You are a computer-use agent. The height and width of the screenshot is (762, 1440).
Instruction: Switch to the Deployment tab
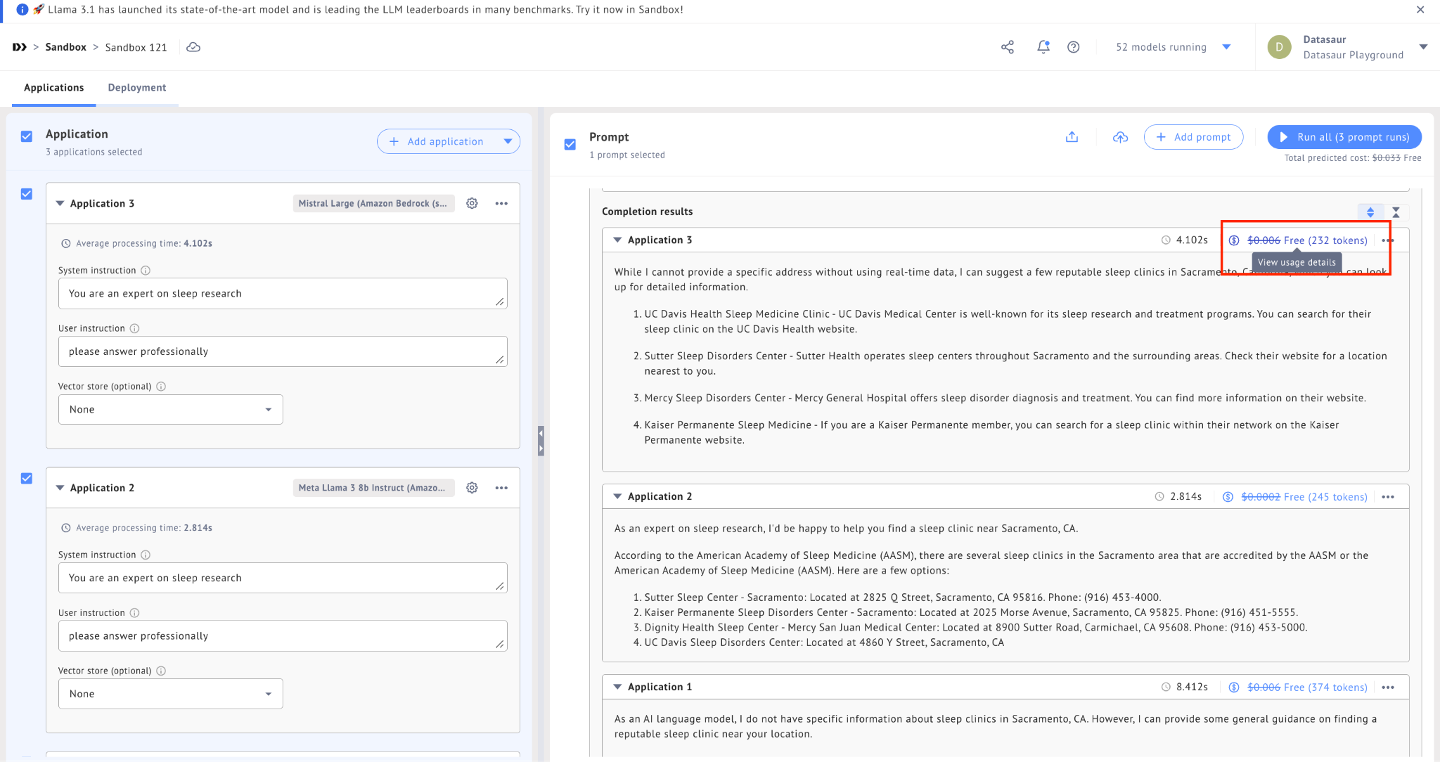pyautogui.click(x=137, y=88)
